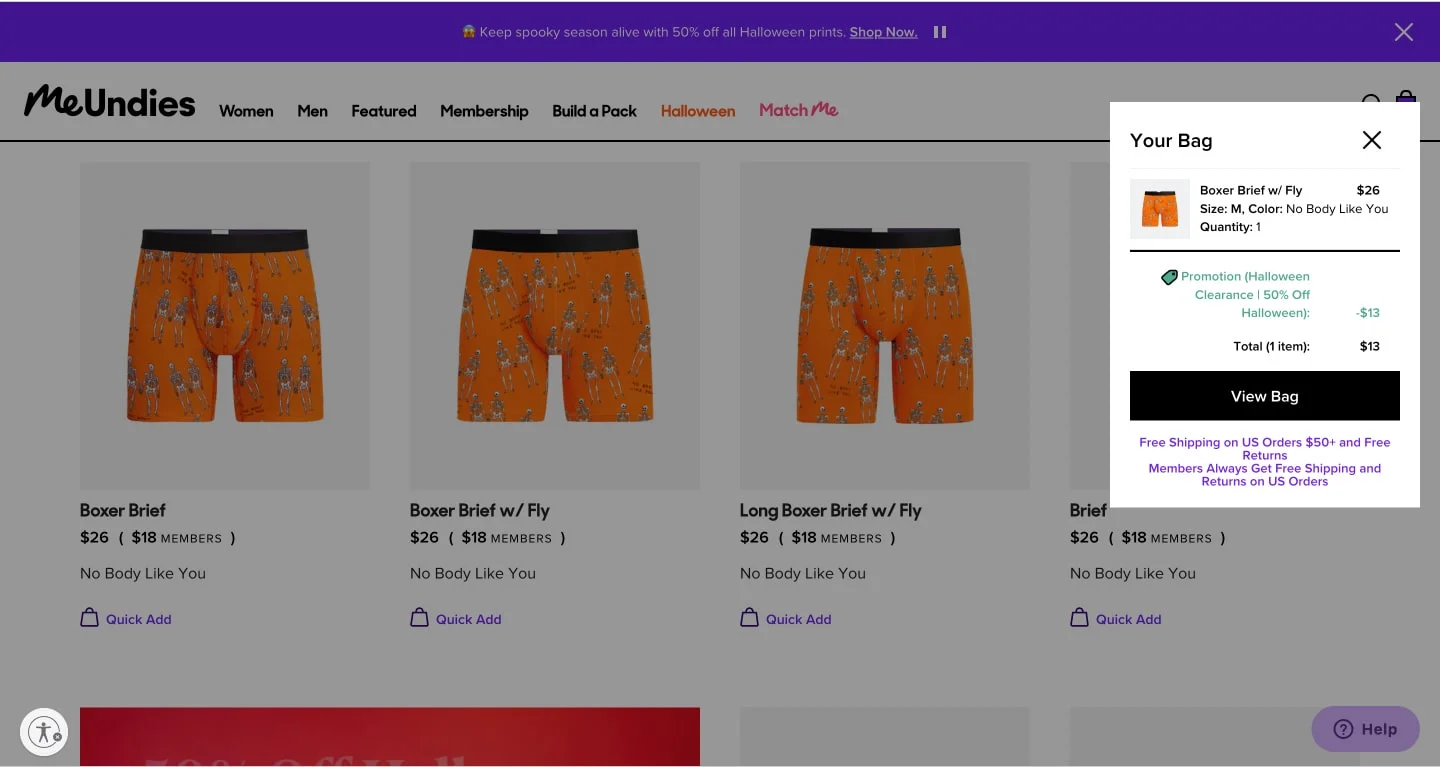The image size is (1440, 767).
Task: Navigate to the Men category
Action: [312, 111]
